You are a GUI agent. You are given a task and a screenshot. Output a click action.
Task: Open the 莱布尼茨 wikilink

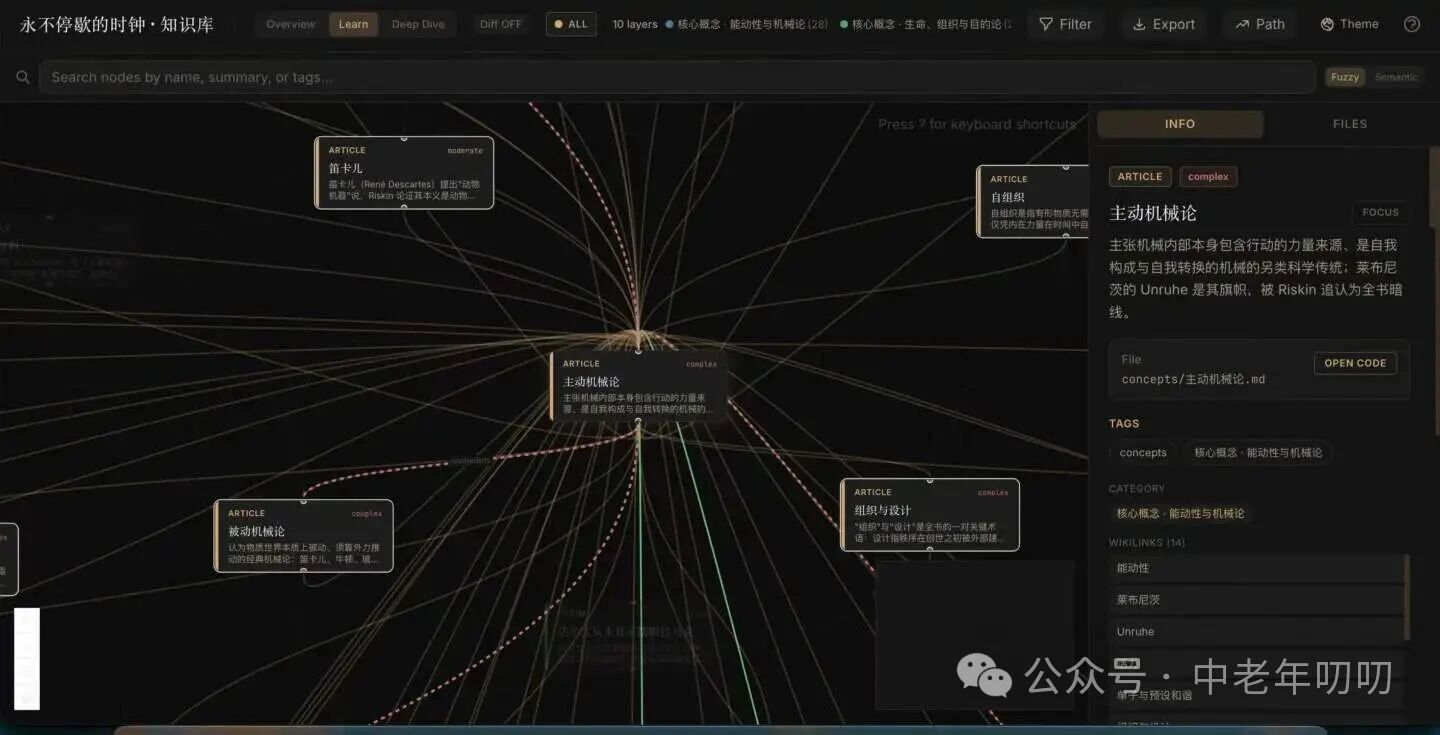coord(1256,600)
